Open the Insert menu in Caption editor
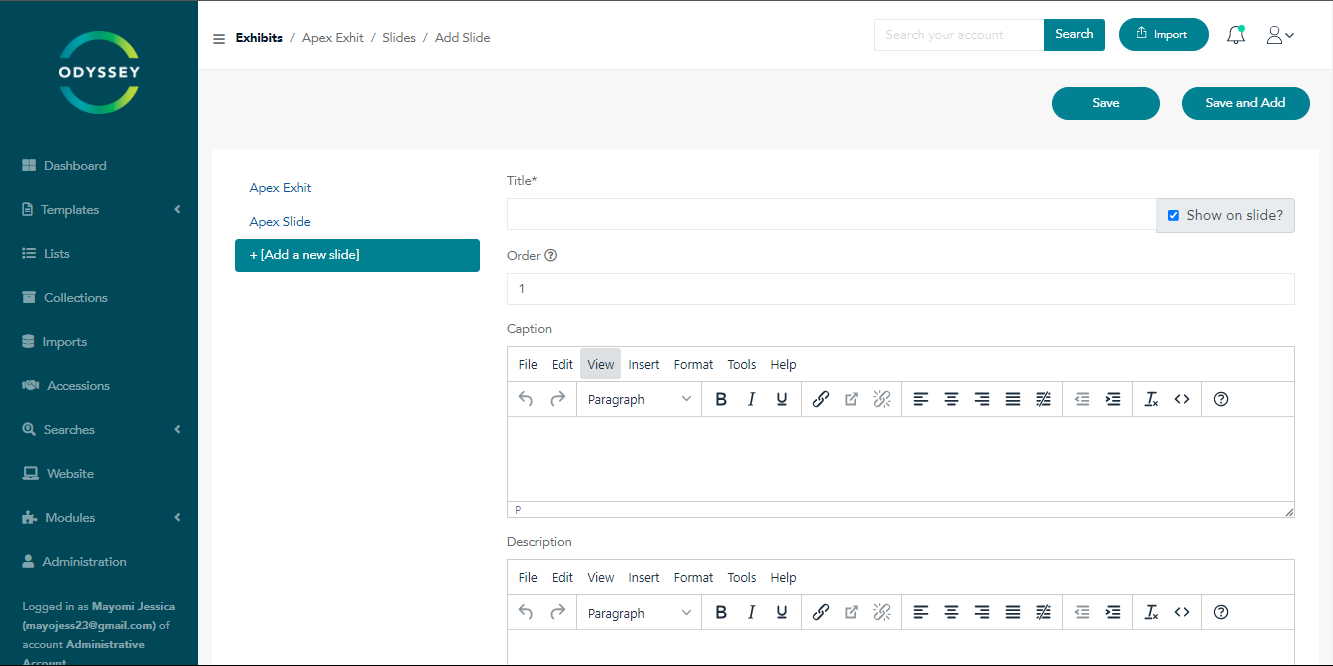The width and height of the screenshot is (1333, 666). pyautogui.click(x=644, y=364)
